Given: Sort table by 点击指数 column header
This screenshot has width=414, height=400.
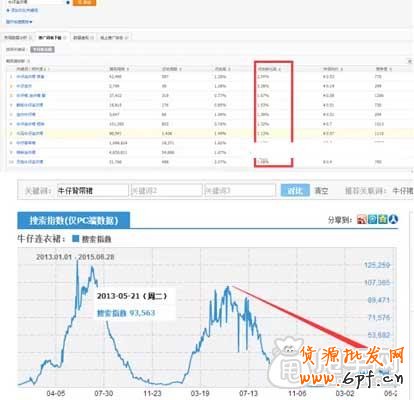Looking at the screenshot, I should pos(171,69).
